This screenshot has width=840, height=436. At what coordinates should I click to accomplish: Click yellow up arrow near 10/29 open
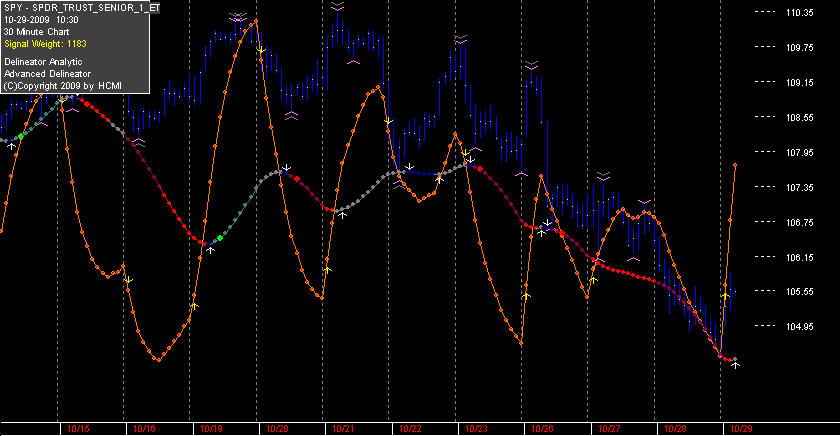coord(726,295)
